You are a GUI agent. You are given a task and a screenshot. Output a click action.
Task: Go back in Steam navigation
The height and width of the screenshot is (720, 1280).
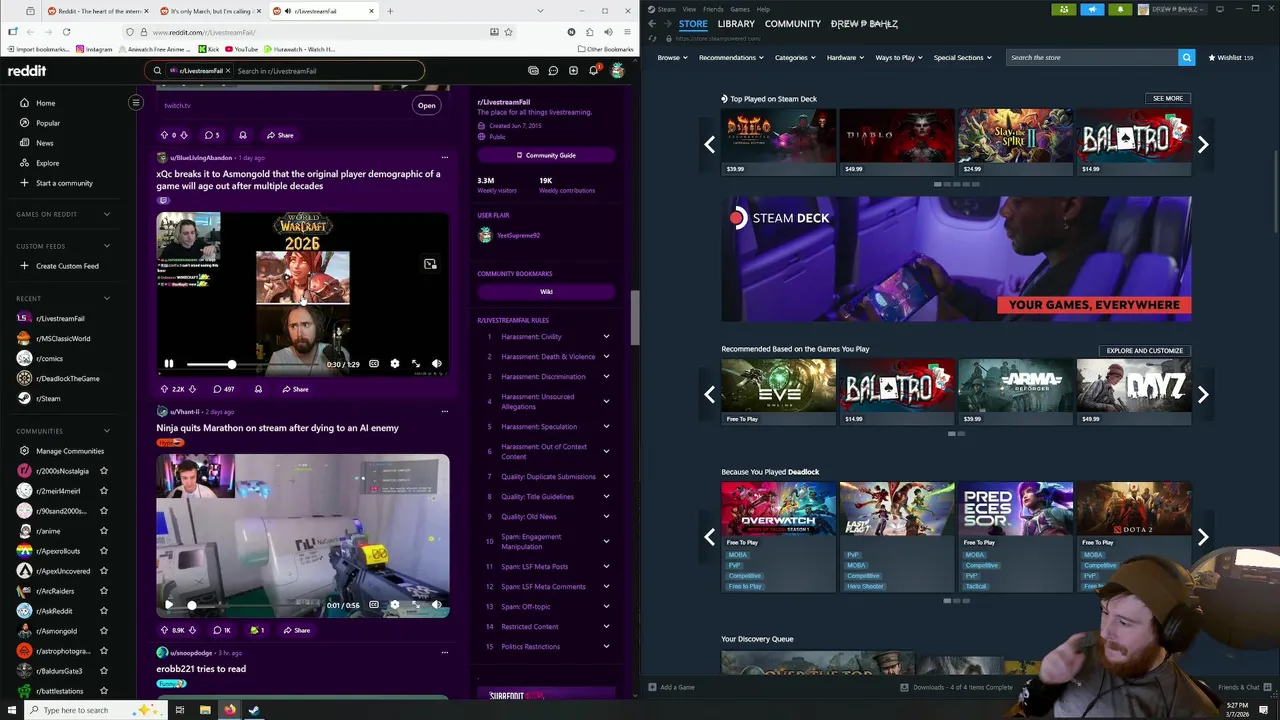(x=652, y=23)
